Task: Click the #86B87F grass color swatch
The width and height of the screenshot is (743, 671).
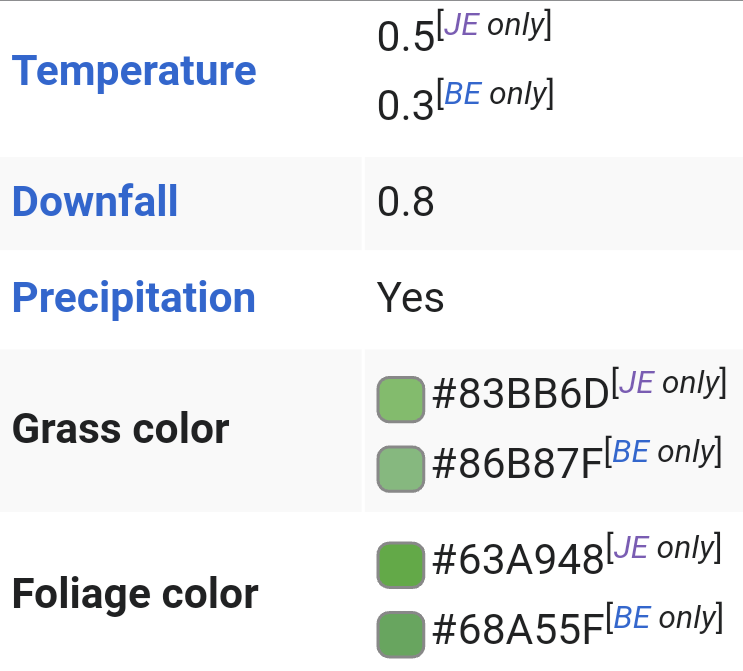Action: pos(401,468)
